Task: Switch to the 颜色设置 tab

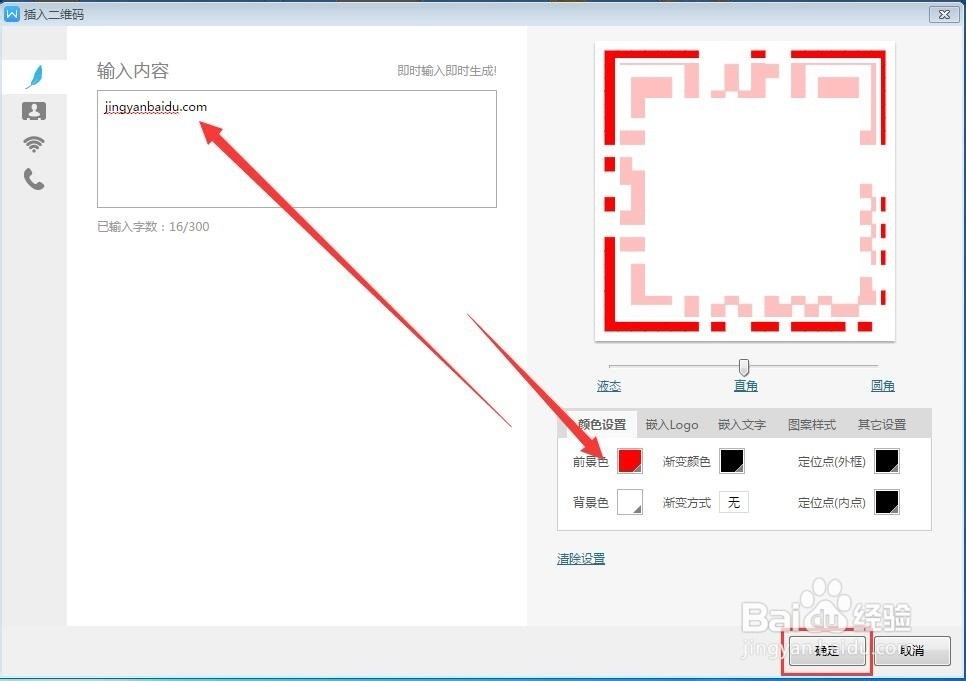Action: 602,424
